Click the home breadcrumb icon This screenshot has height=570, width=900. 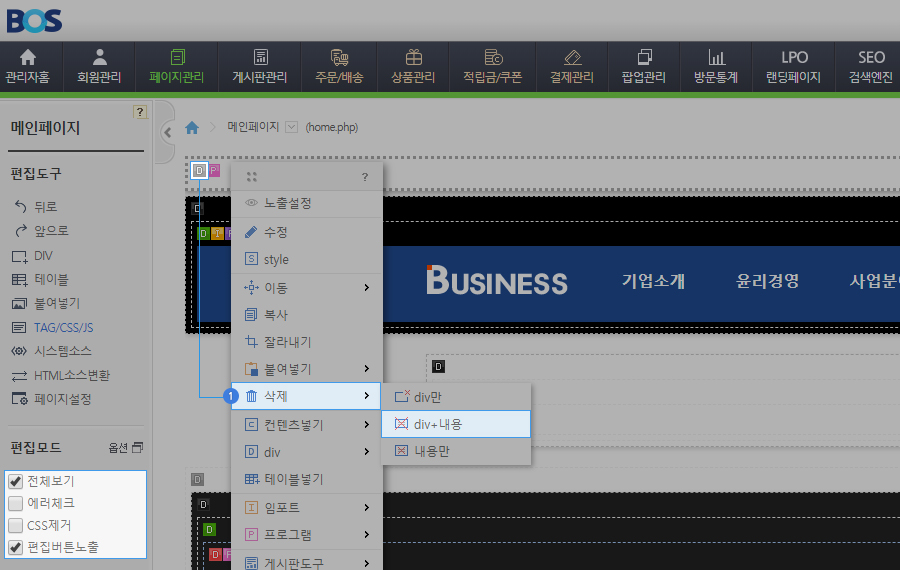coord(192,127)
